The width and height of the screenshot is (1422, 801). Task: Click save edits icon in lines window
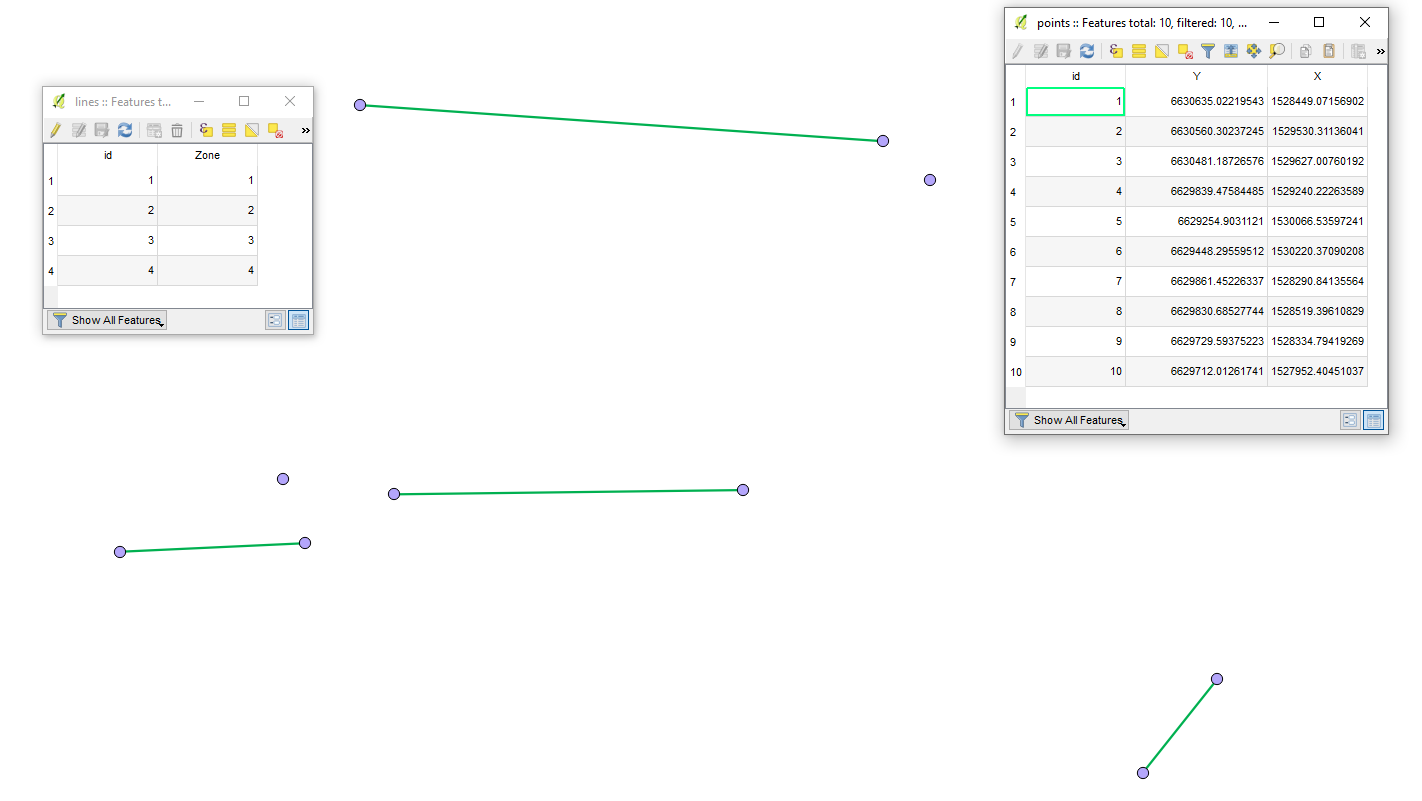point(101,130)
